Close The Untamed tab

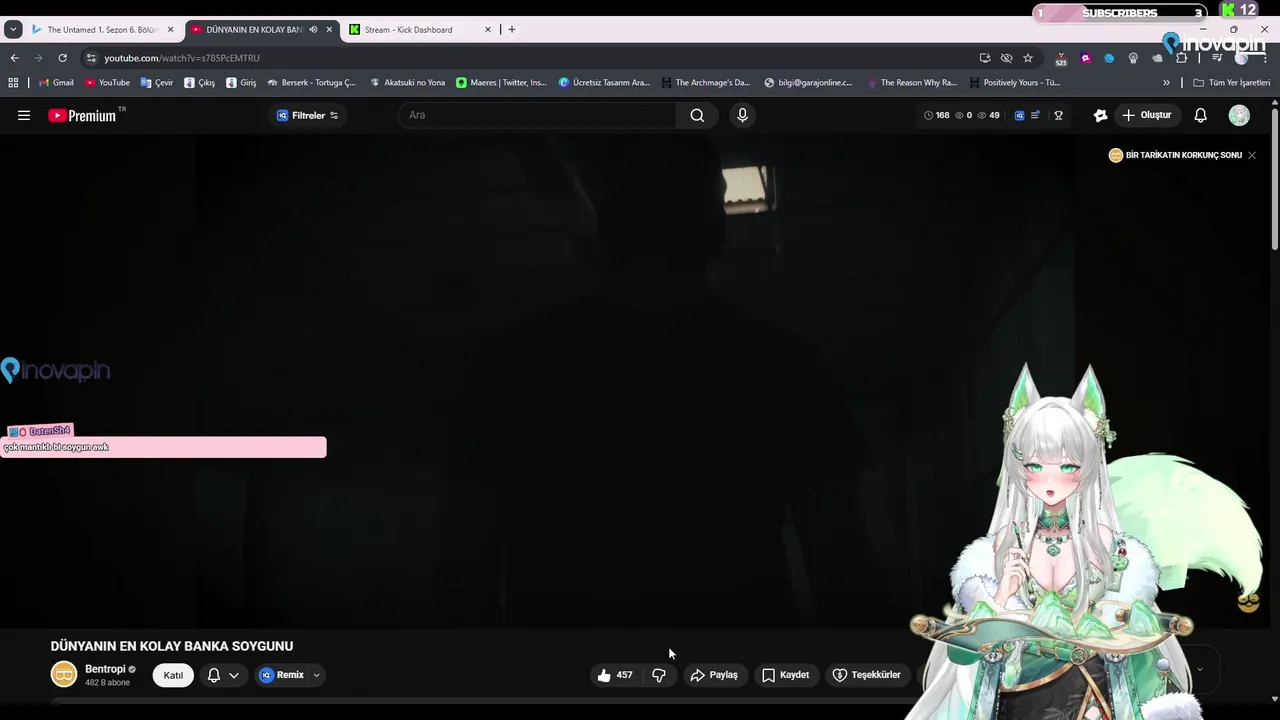click(x=170, y=29)
